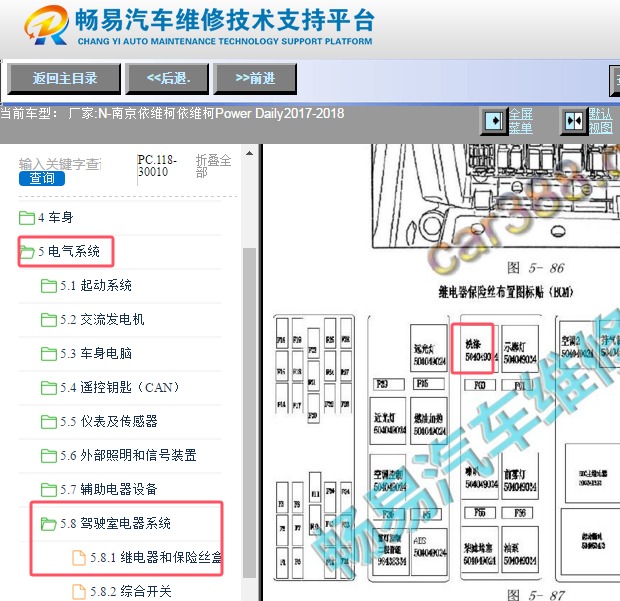Open 5.3 车身电脑 section
Viewport: 620px width, 601px height.
pos(96,353)
